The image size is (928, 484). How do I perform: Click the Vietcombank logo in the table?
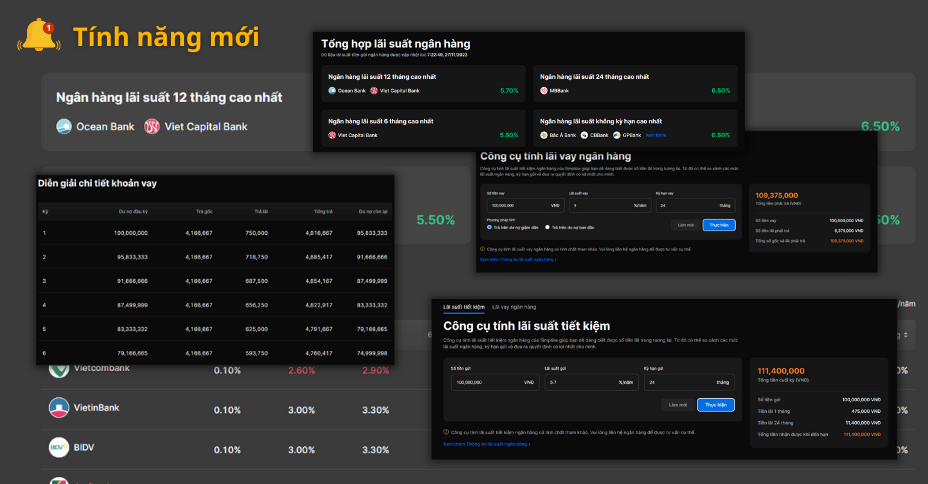click(60, 369)
